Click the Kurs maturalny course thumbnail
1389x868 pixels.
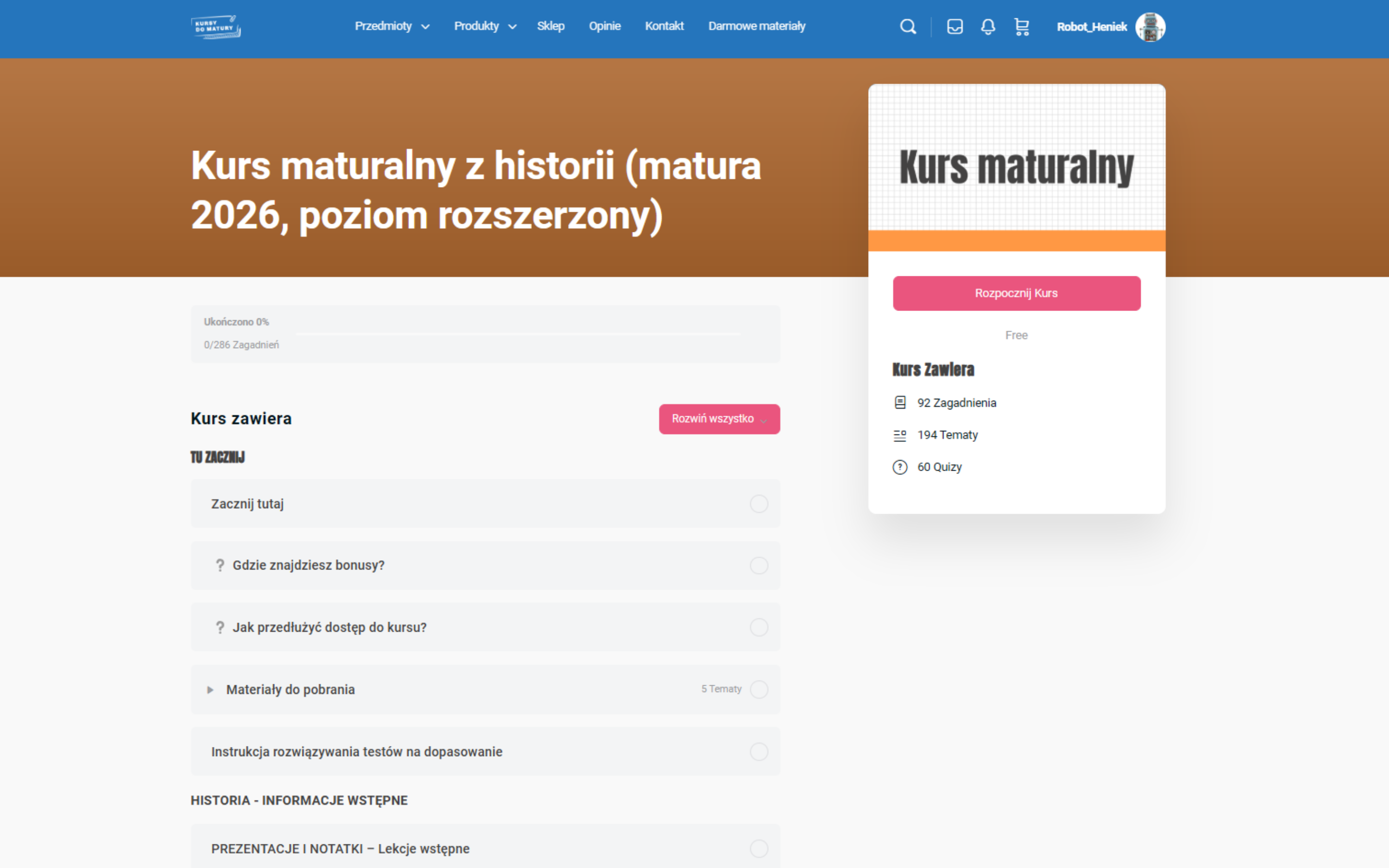tap(1017, 167)
